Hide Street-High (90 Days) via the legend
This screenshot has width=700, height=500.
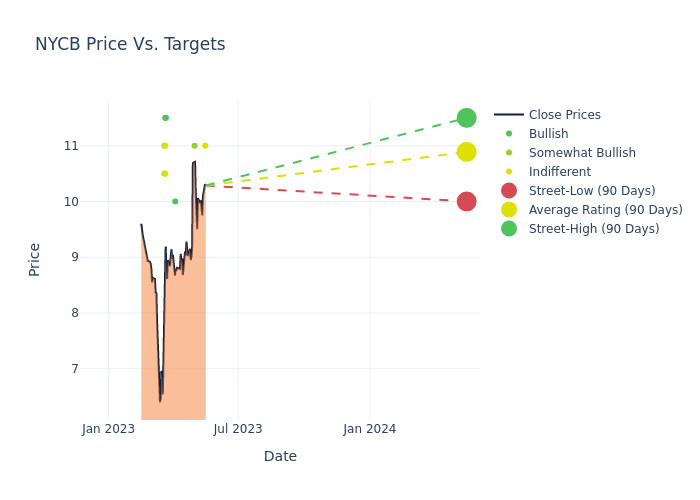pyautogui.click(x=594, y=229)
